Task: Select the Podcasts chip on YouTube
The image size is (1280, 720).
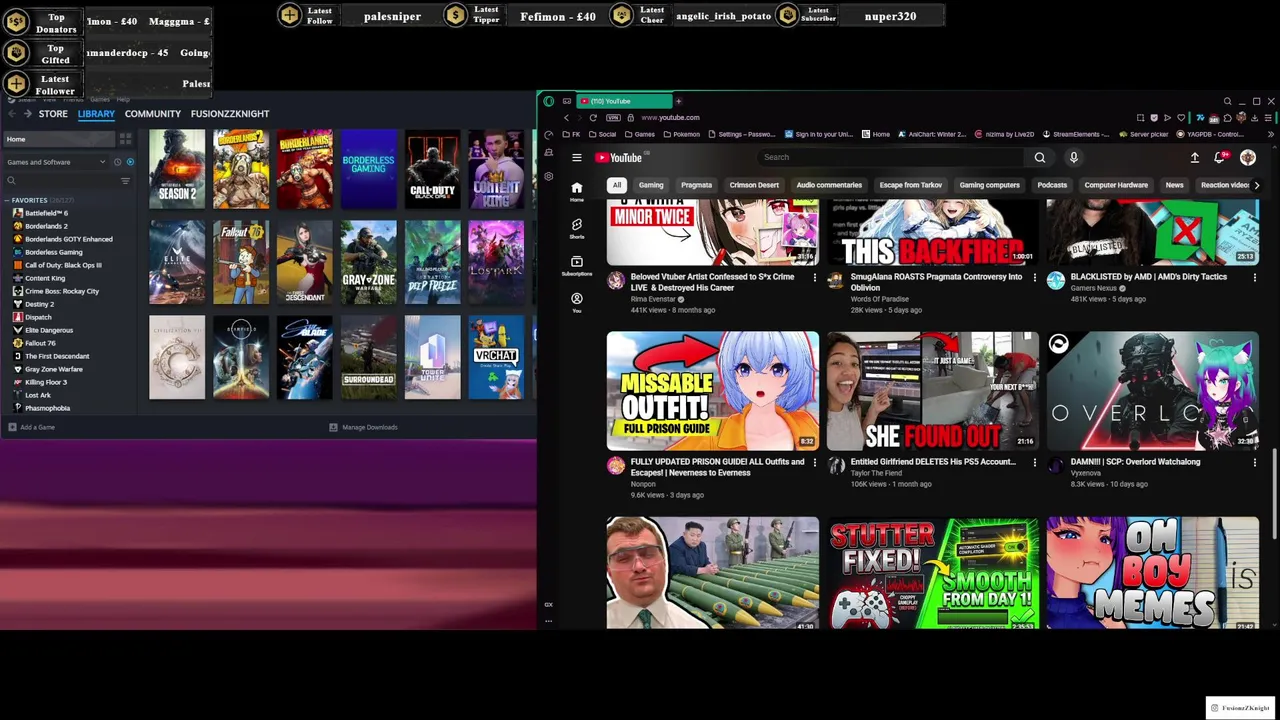Action: [1052, 185]
